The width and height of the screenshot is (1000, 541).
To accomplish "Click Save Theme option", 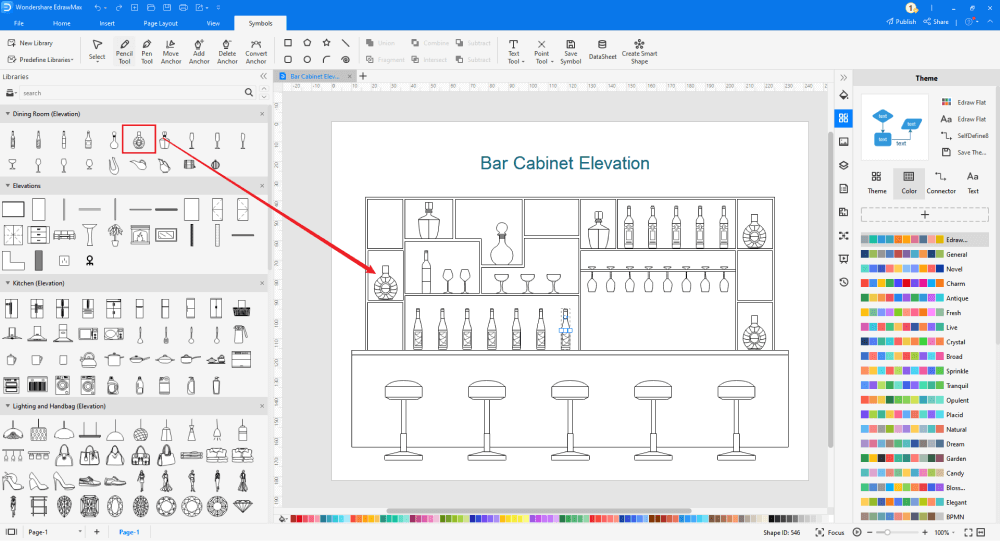I will [x=964, y=152].
